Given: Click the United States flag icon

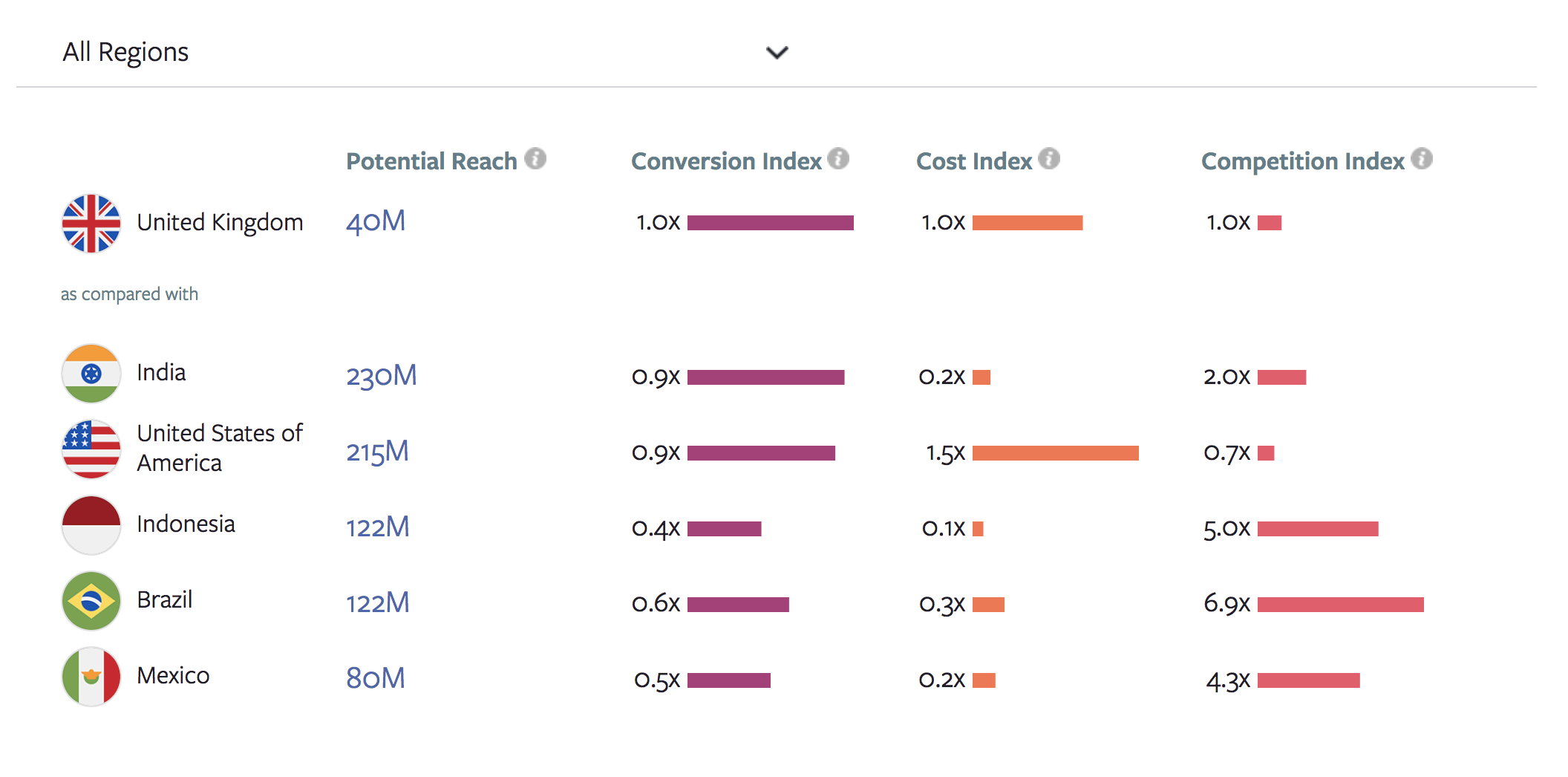Looking at the screenshot, I should (x=91, y=449).
